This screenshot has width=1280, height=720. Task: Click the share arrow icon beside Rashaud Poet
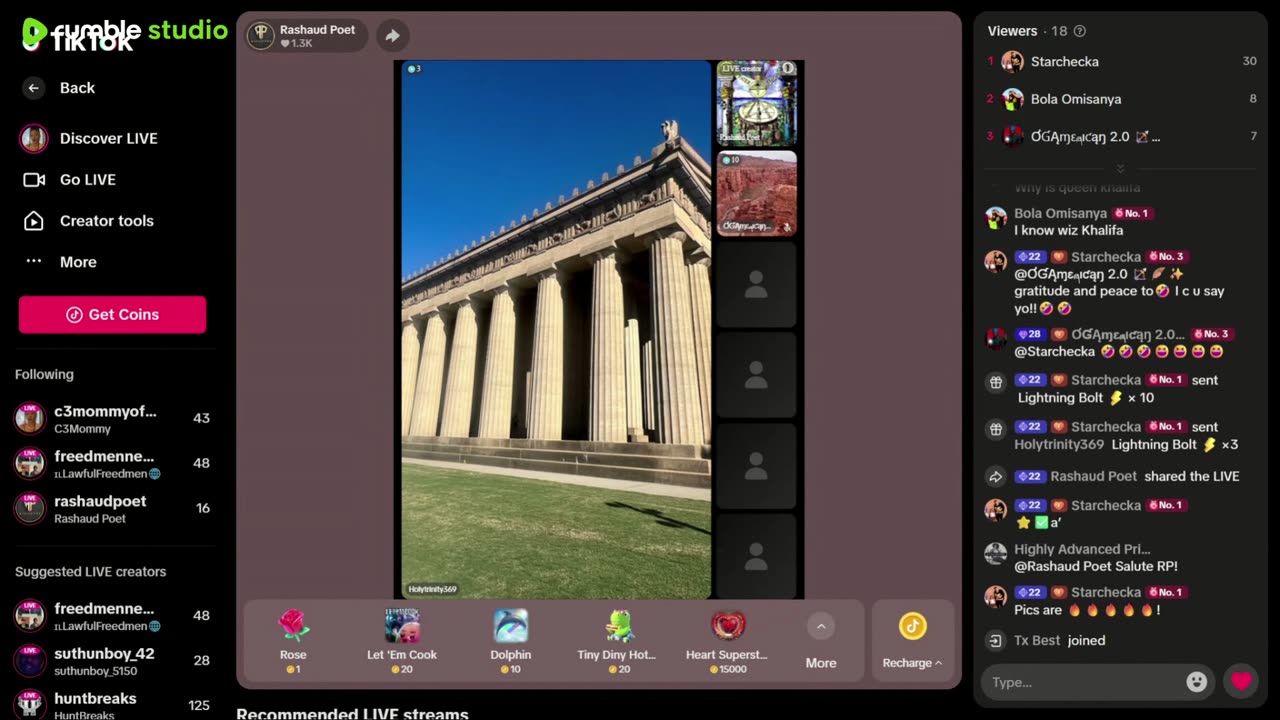(392, 36)
